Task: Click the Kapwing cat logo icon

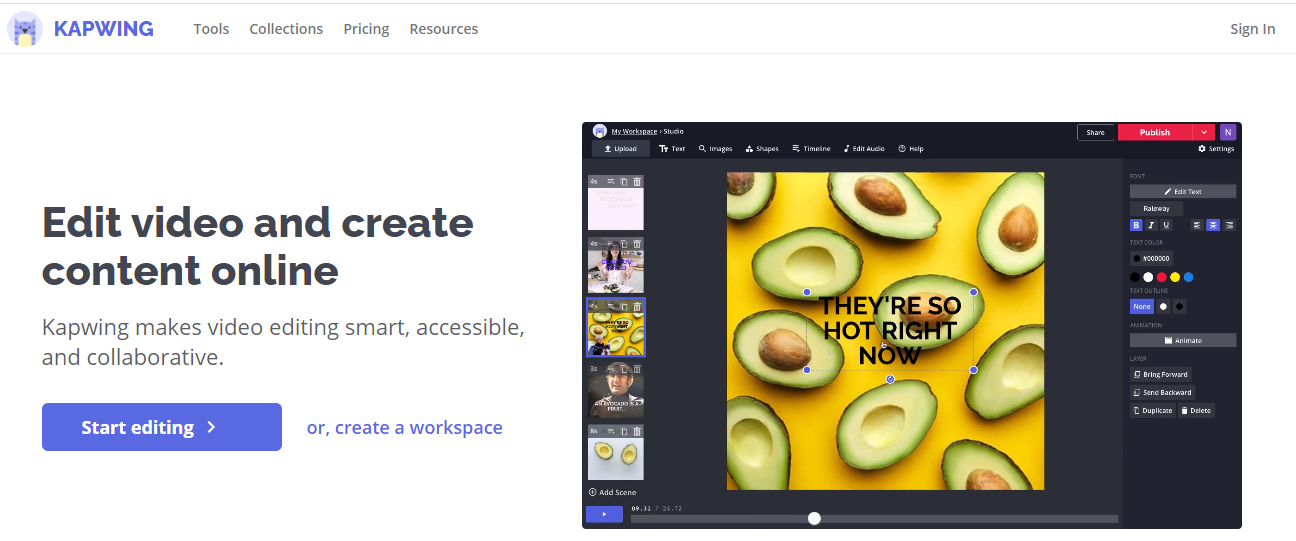Action: (24, 29)
